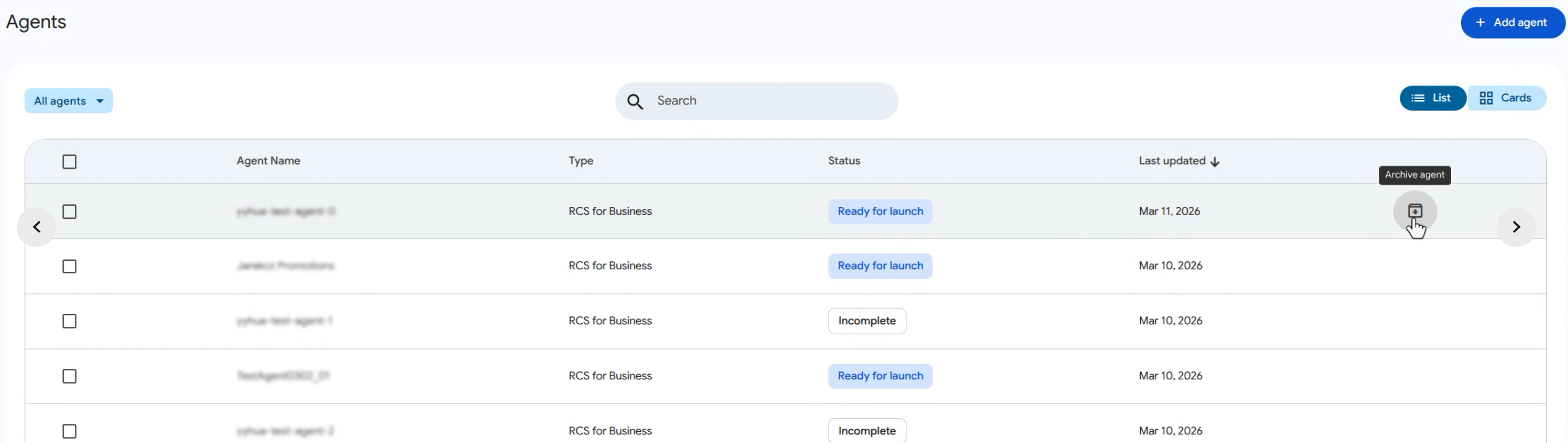Sort by Agent Name column header
1568x443 pixels.
tap(268, 161)
